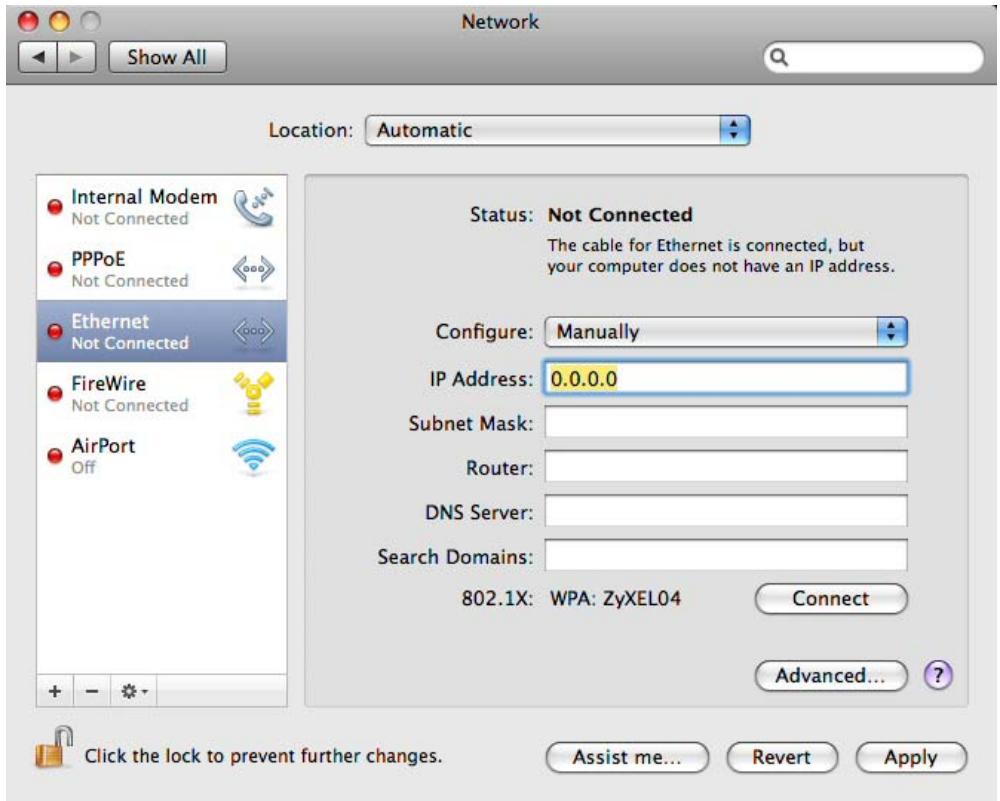The image size is (1000, 801).
Task: Click the Show All button
Action: pos(167,57)
